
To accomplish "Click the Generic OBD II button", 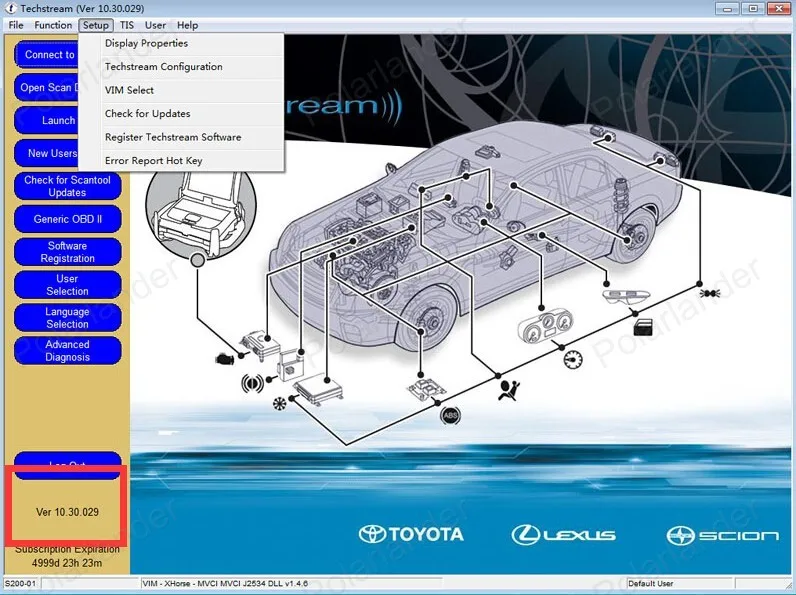I will (x=68, y=219).
